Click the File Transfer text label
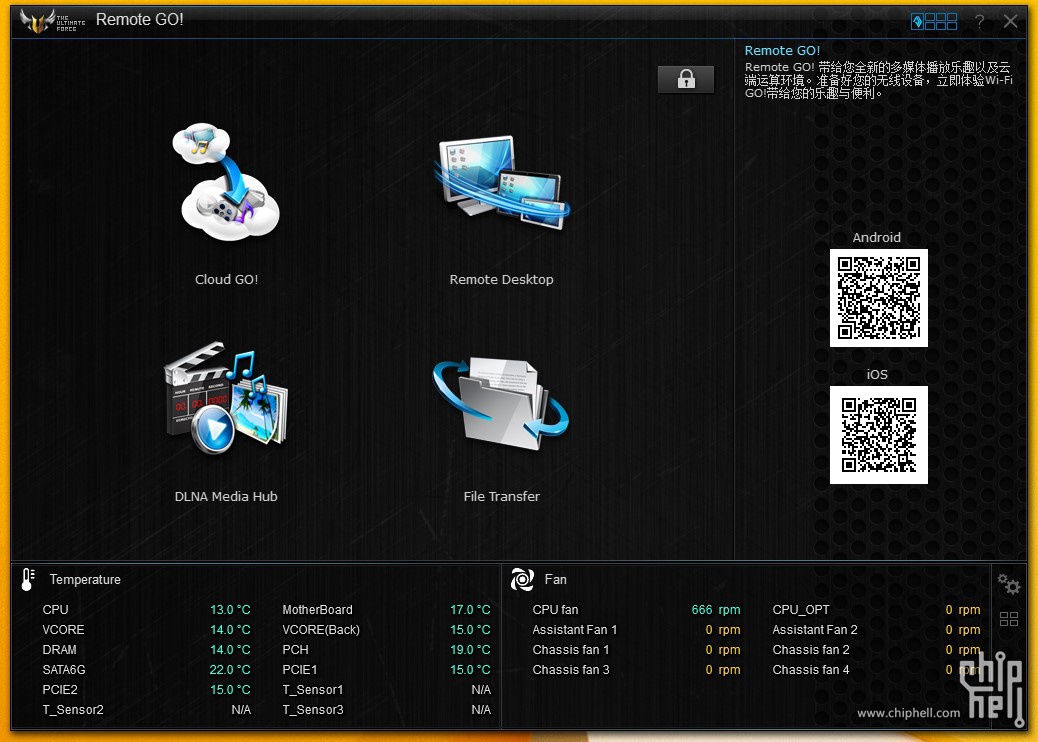Image resolution: width=1038 pixels, height=742 pixels. pos(501,496)
